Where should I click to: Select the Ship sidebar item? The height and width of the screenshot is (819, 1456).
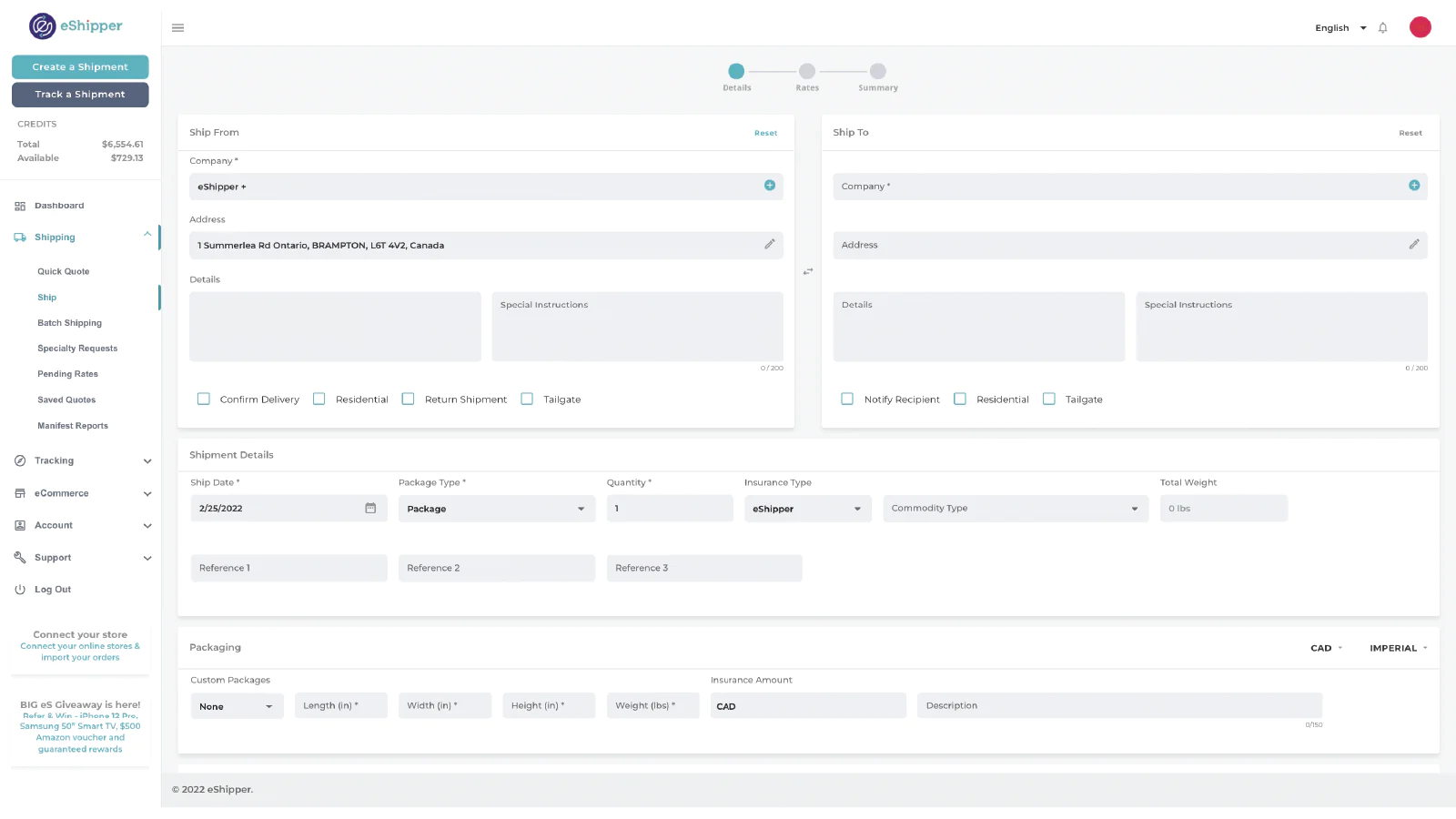[x=47, y=298]
